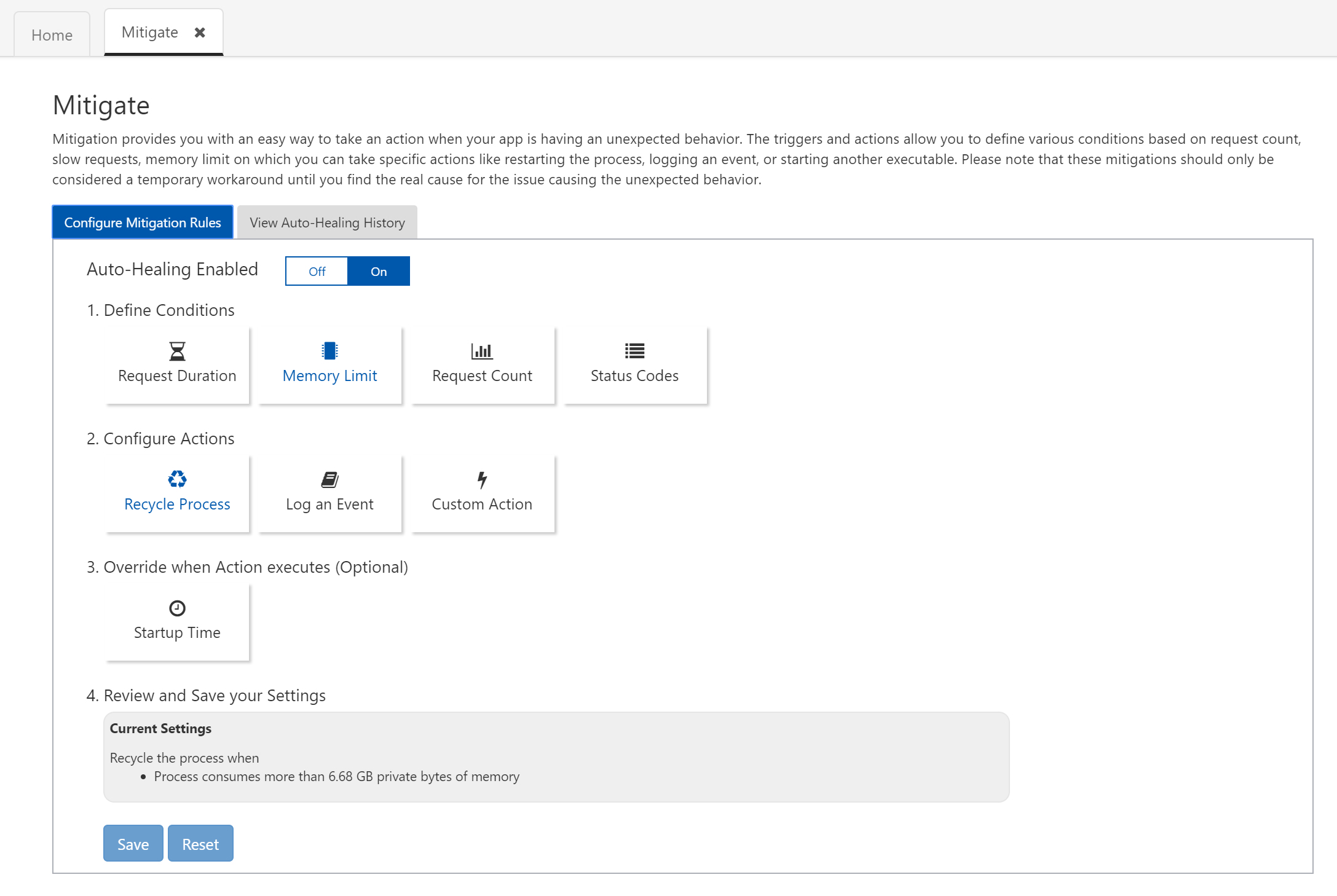Screen dimensions: 1337x896
Task: Click the Custom Action tile label
Action: [482, 504]
